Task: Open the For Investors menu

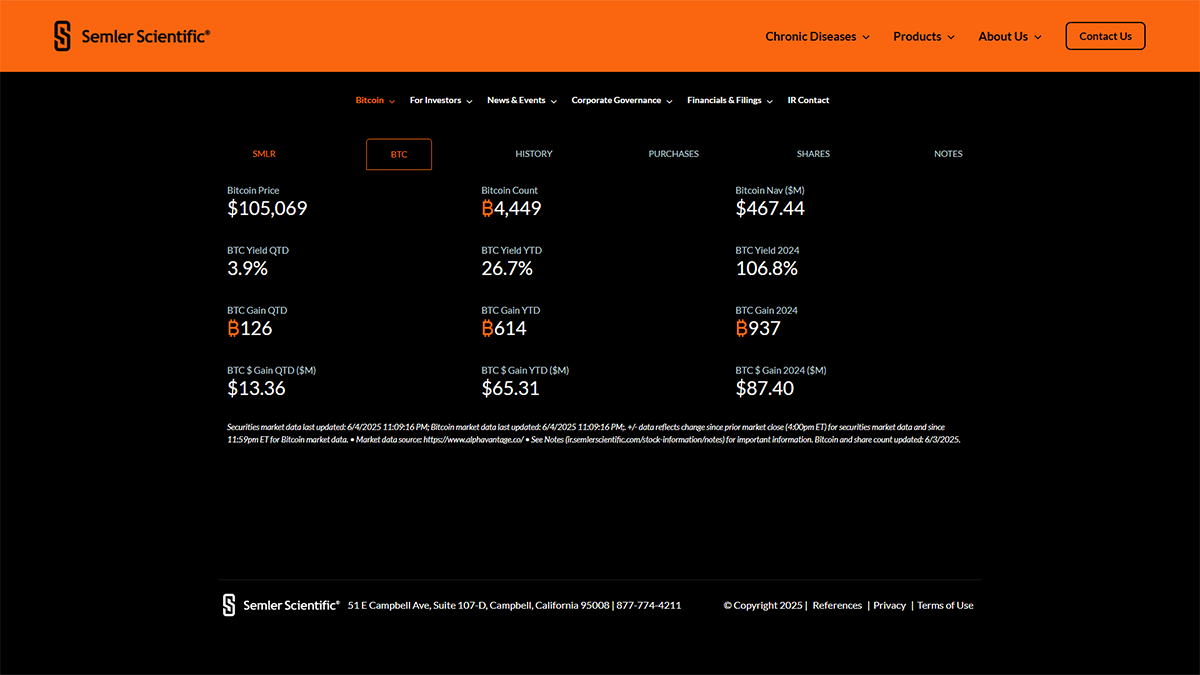Action: (x=441, y=100)
